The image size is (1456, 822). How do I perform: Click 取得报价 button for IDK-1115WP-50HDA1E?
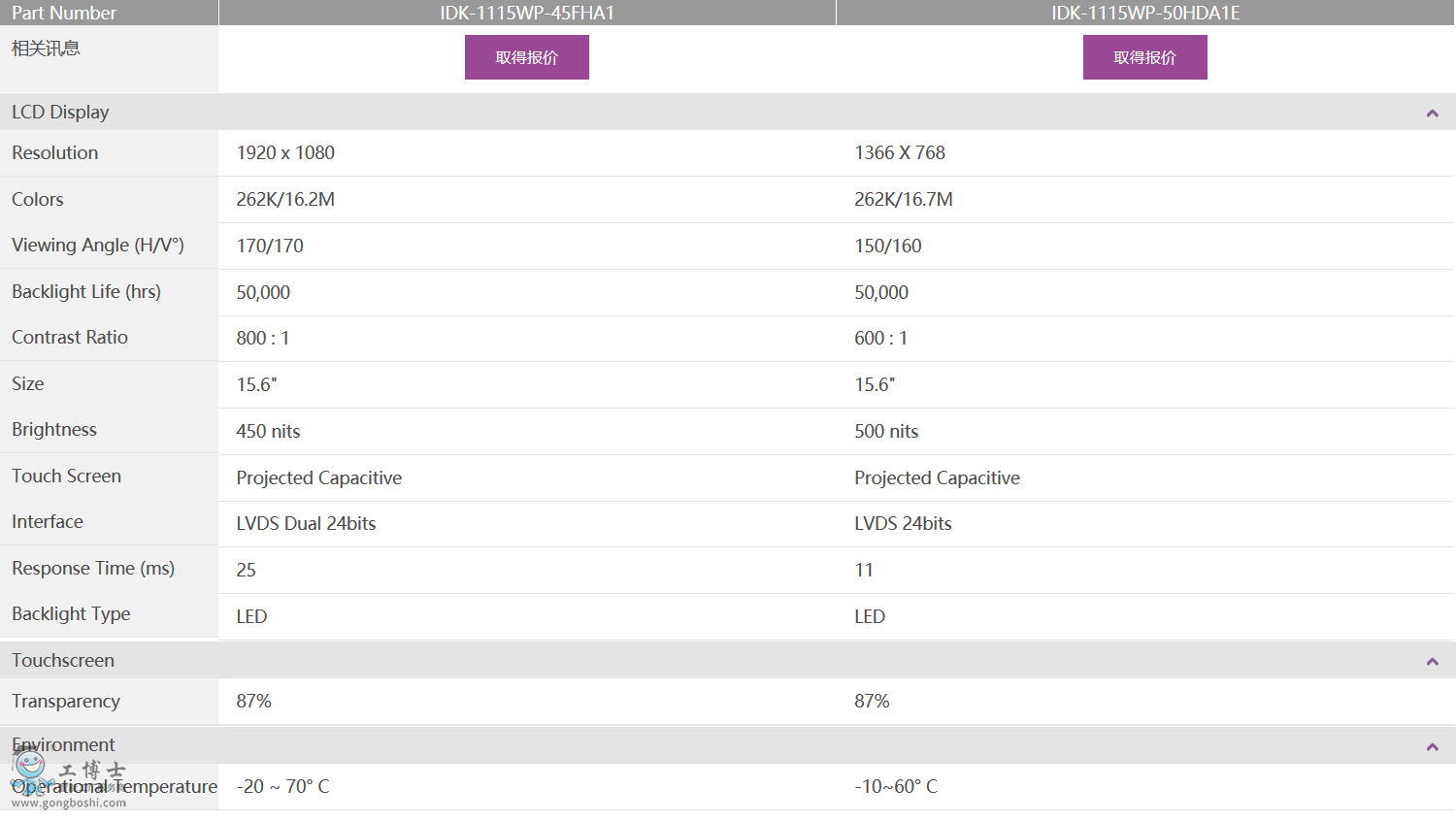(x=1144, y=57)
